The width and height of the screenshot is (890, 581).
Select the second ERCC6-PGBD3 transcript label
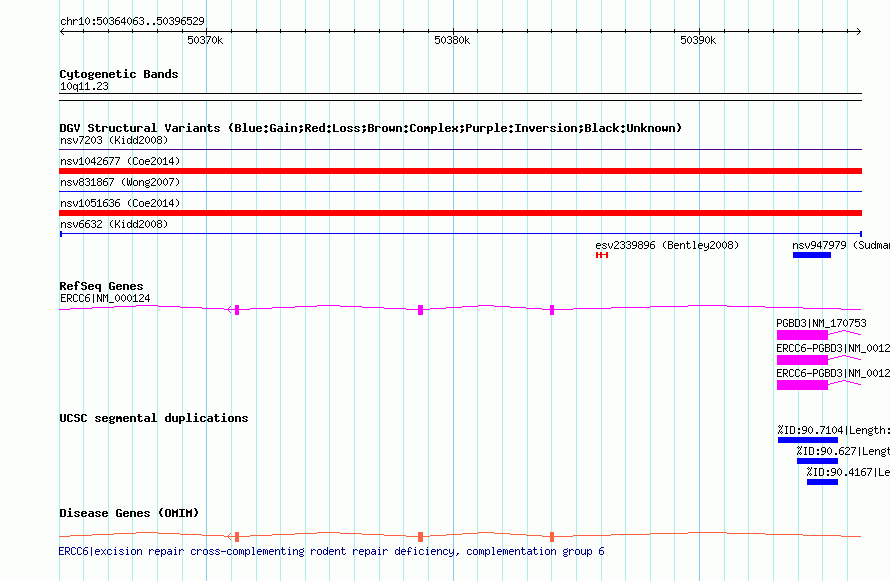(833, 373)
